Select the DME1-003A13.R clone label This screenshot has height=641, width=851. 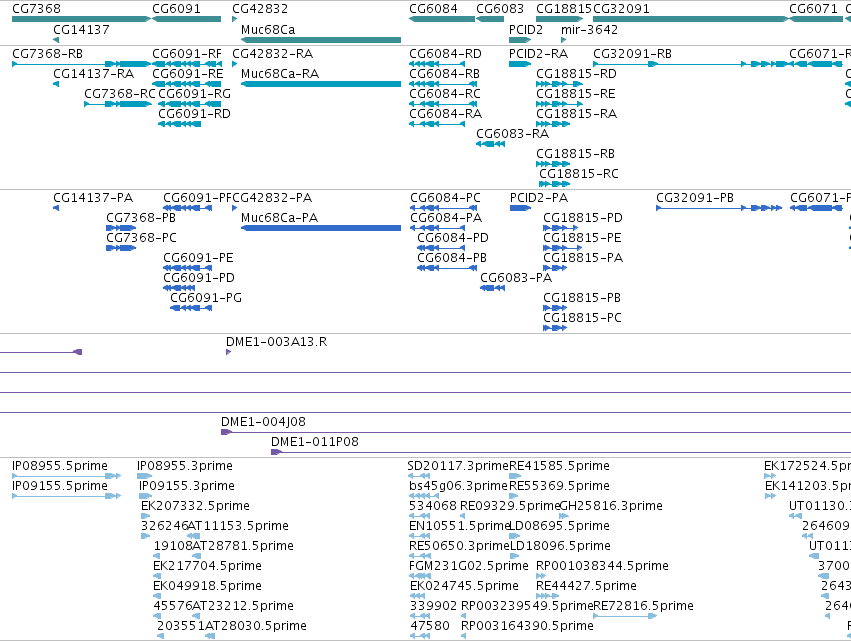(276, 342)
